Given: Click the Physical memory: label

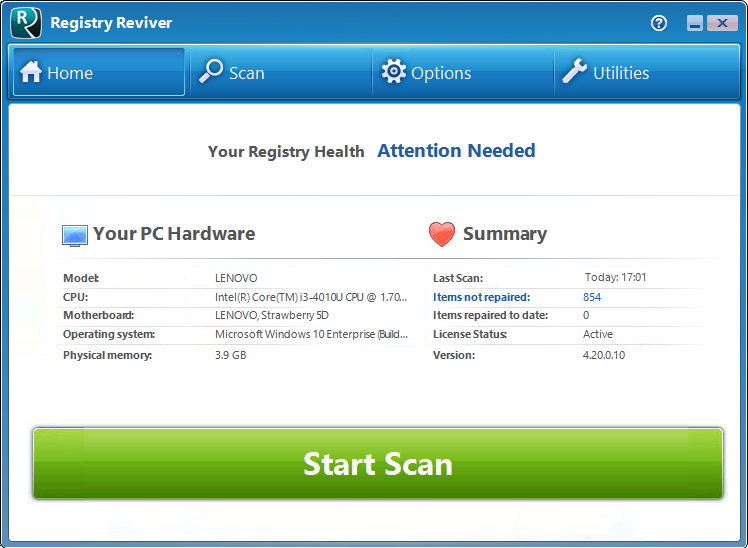Looking at the screenshot, I should pos(107,355).
